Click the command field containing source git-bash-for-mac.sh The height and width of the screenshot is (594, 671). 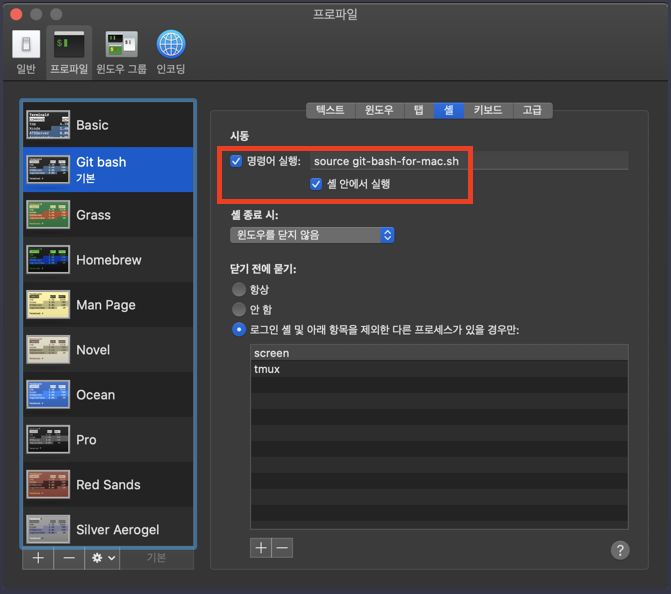coord(469,161)
